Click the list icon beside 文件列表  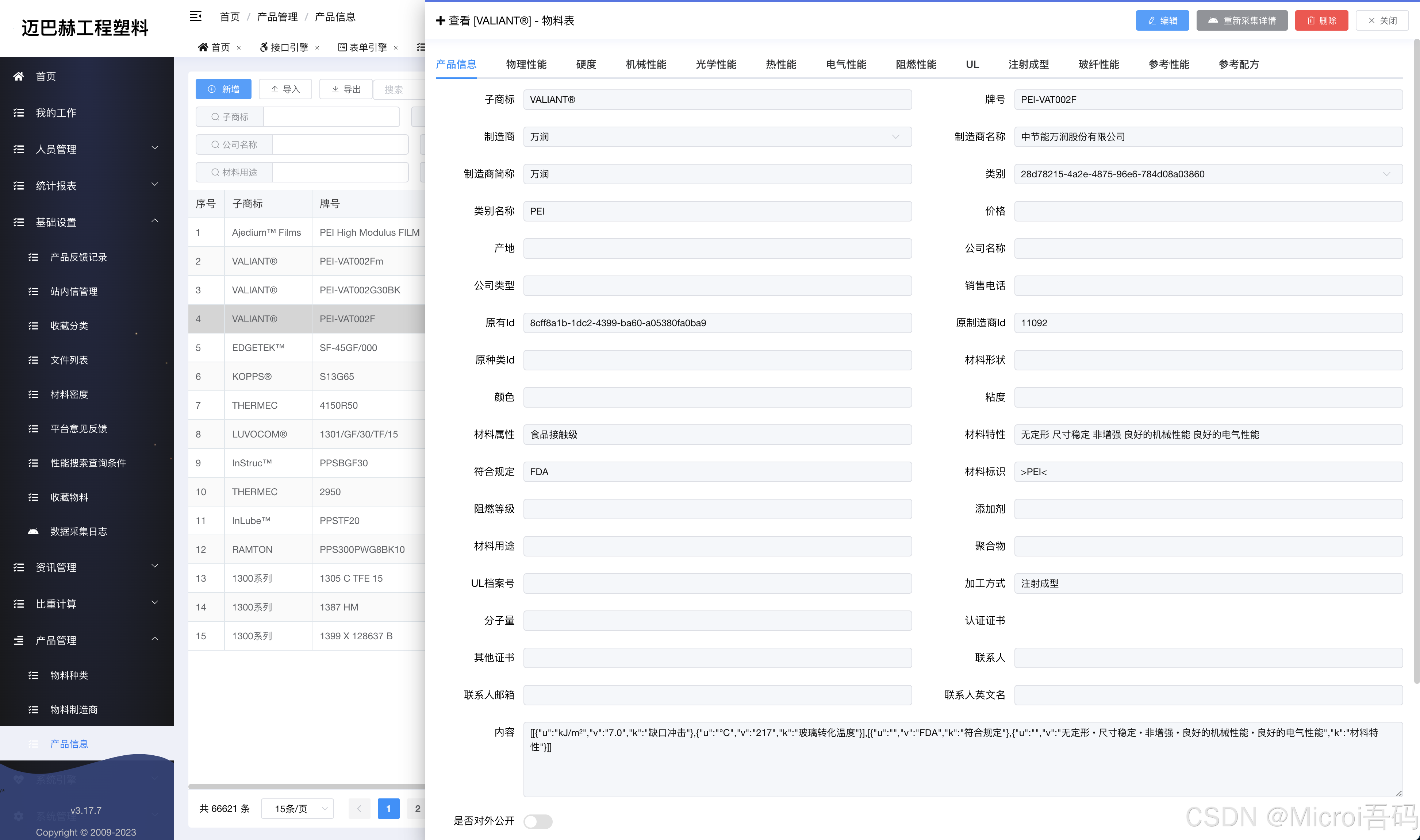34,359
